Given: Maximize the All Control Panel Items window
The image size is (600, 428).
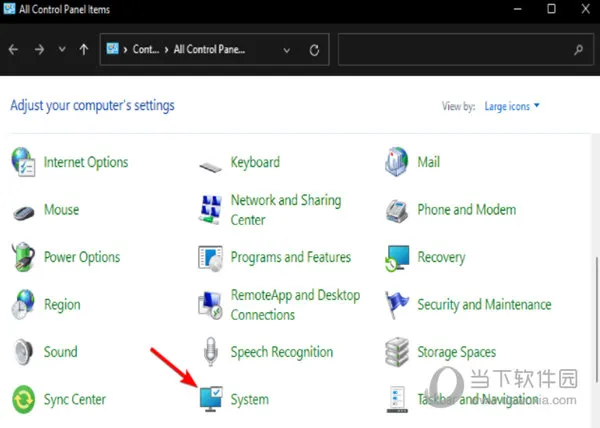Looking at the screenshot, I should pyautogui.click(x=551, y=9).
